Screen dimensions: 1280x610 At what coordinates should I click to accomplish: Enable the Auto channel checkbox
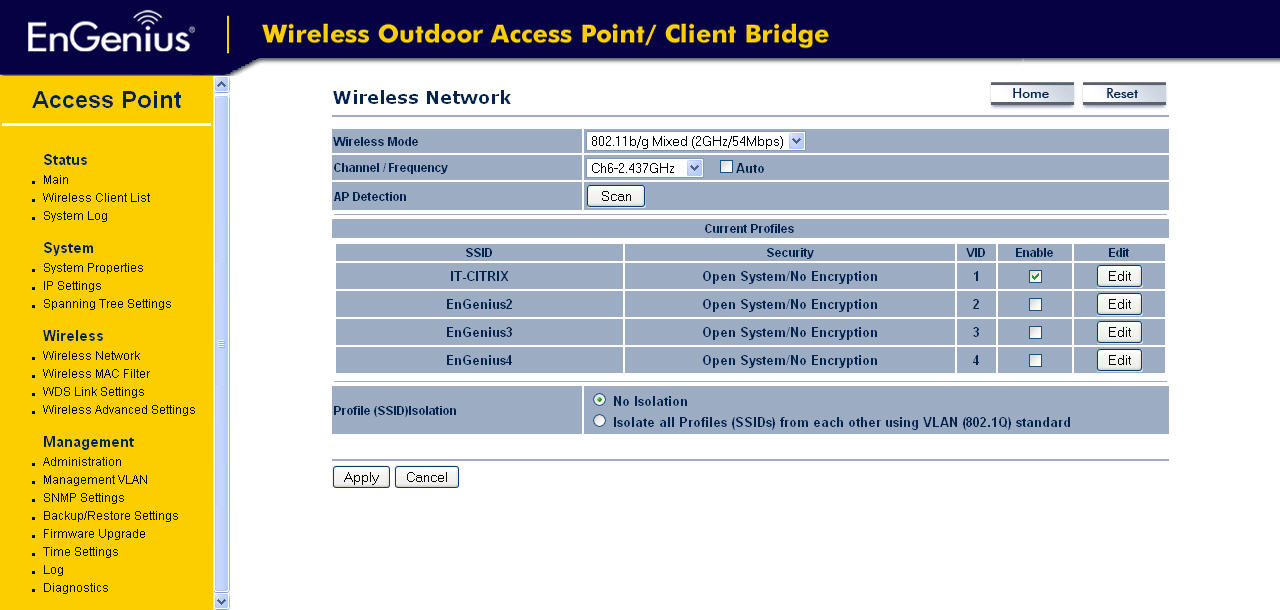[x=724, y=166]
